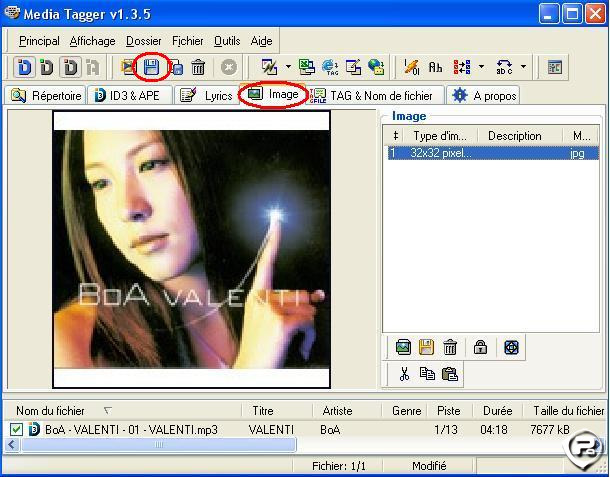Select file 'BoA - VALENTI - 01 - VALENTI.mp3'

pyautogui.click(x=131, y=430)
